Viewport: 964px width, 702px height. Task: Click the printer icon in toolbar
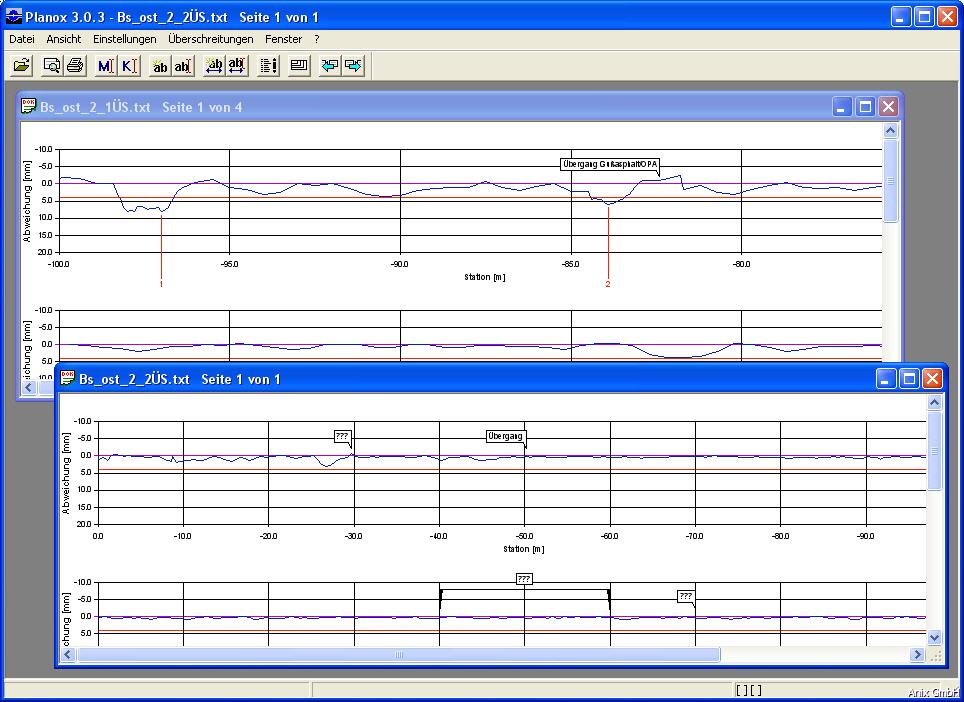coord(75,66)
